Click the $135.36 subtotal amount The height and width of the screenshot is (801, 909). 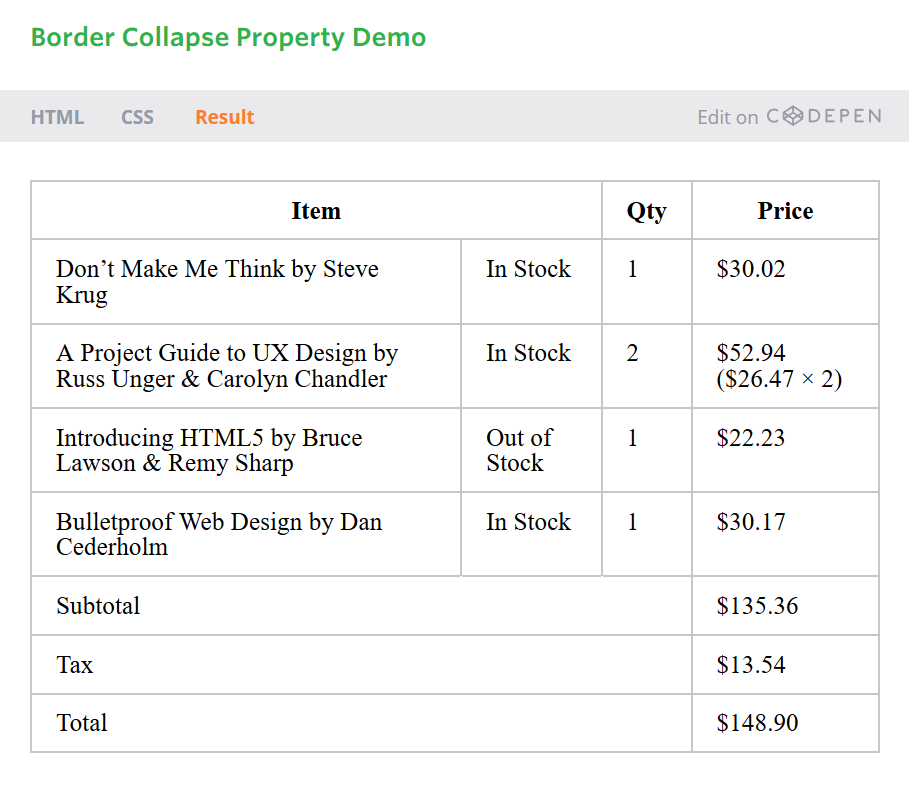(x=757, y=606)
